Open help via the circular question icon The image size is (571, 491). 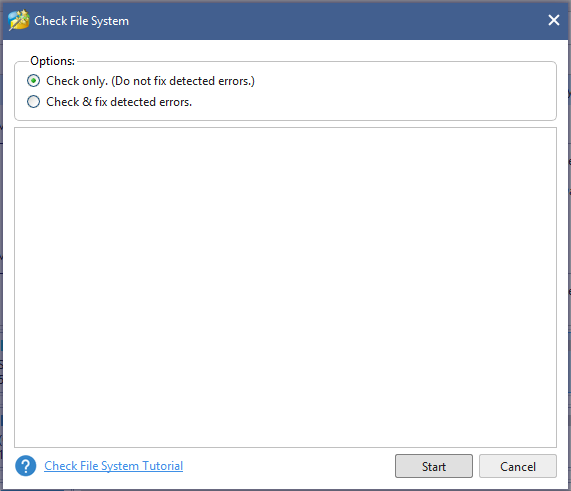(x=25, y=466)
